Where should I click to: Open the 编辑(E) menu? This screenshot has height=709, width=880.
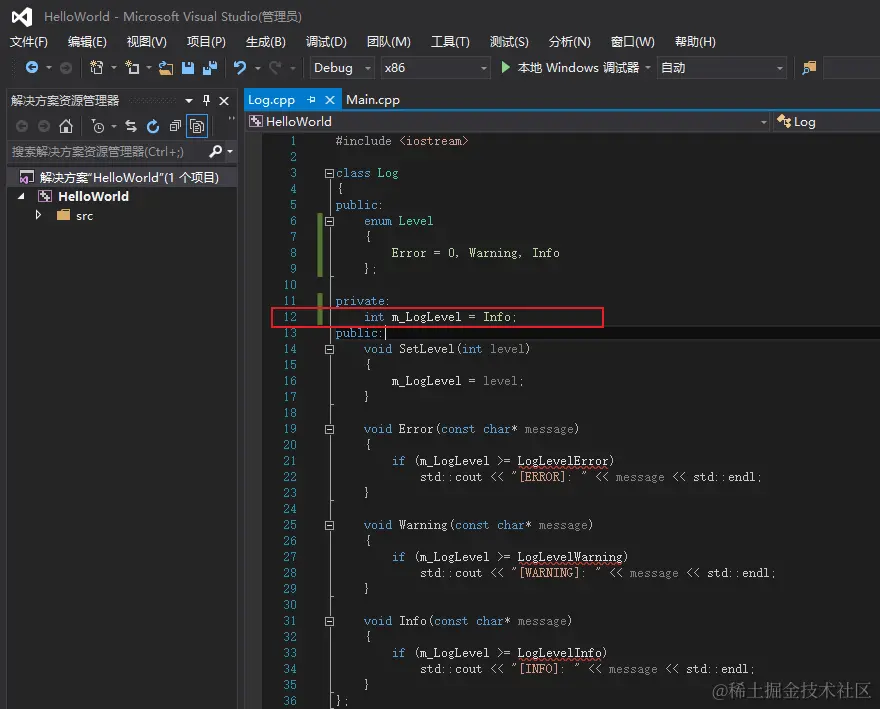coord(87,42)
